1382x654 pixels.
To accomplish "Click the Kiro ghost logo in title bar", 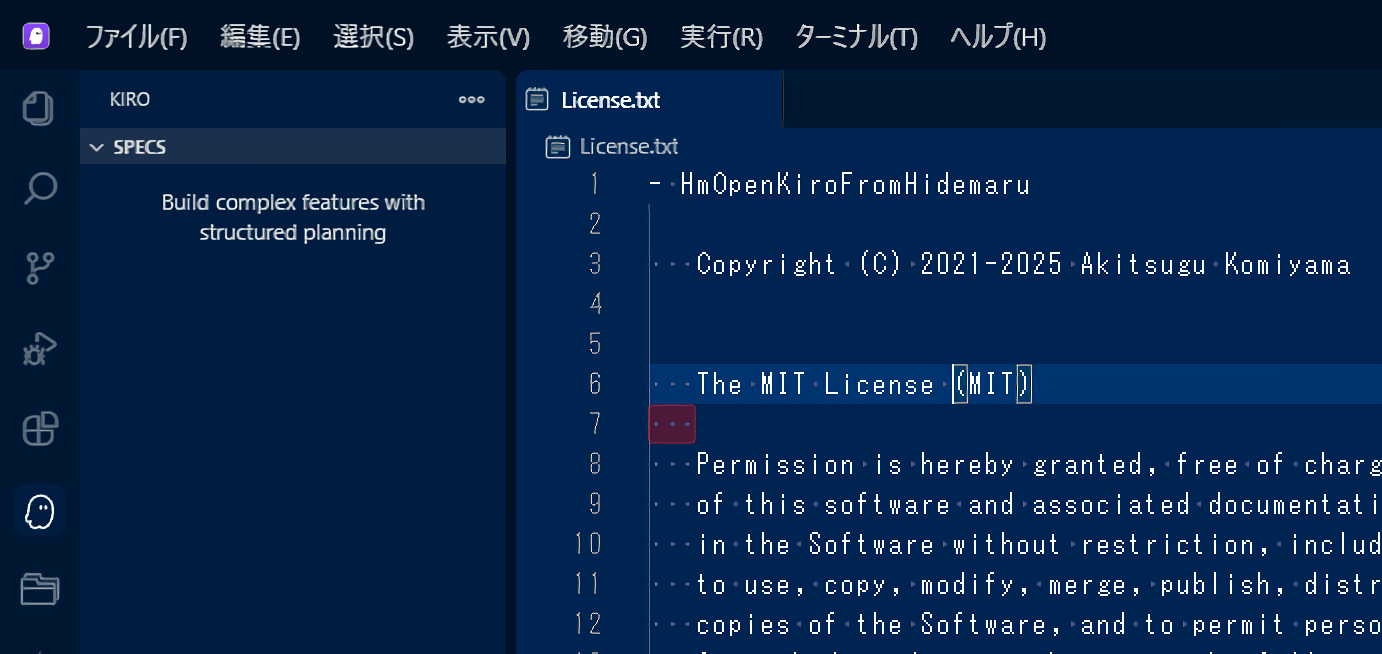I will 36,37.
